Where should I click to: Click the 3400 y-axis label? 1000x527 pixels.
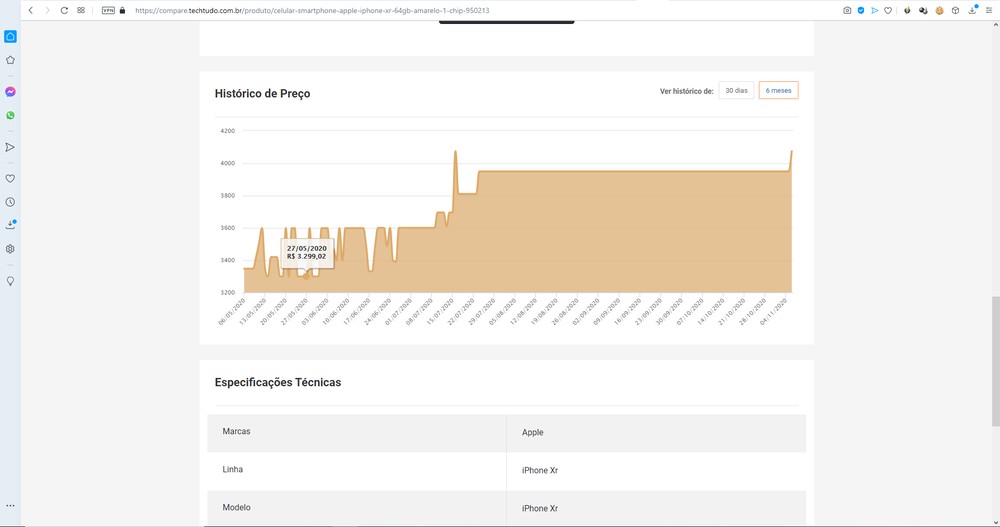(x=228, y=260)
